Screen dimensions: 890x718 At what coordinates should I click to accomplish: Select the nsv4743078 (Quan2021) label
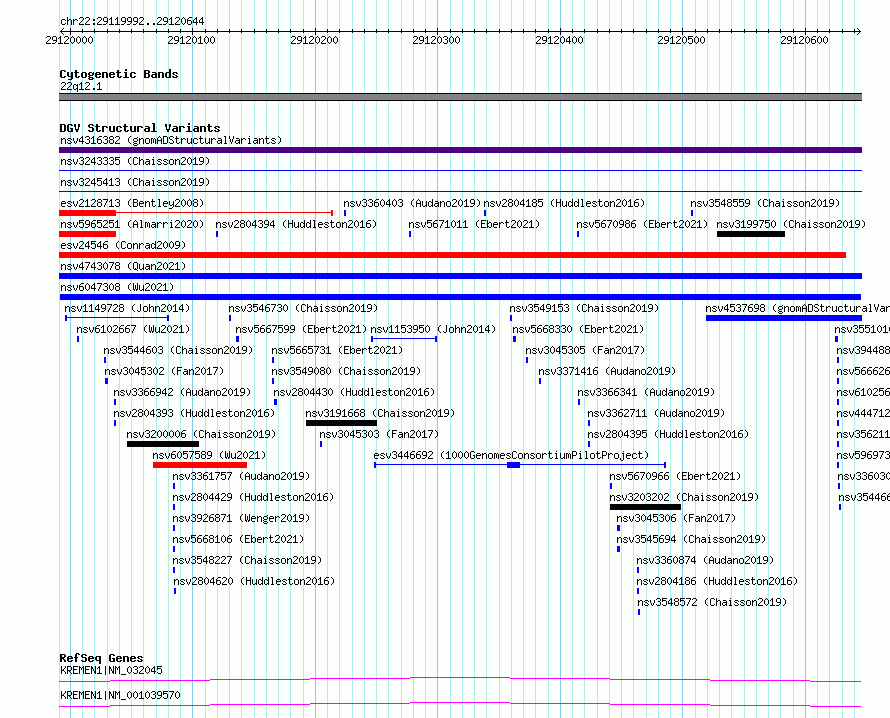point(123,266)
